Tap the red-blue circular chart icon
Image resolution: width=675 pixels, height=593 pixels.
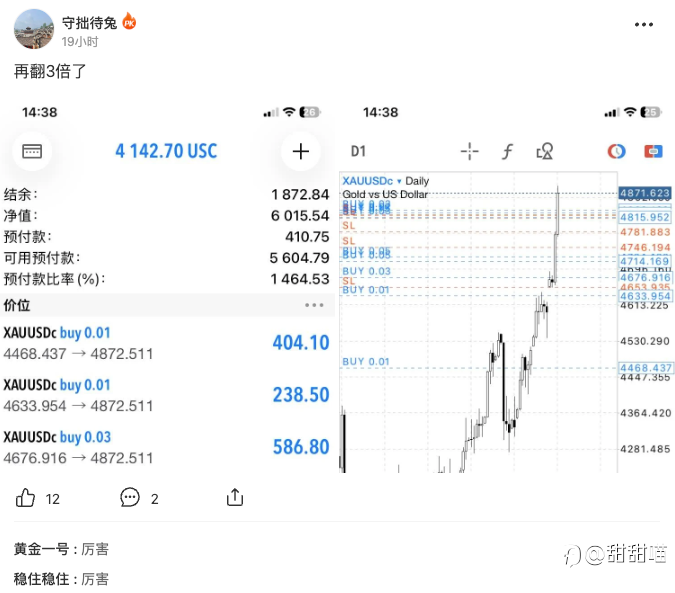point(617,151)
